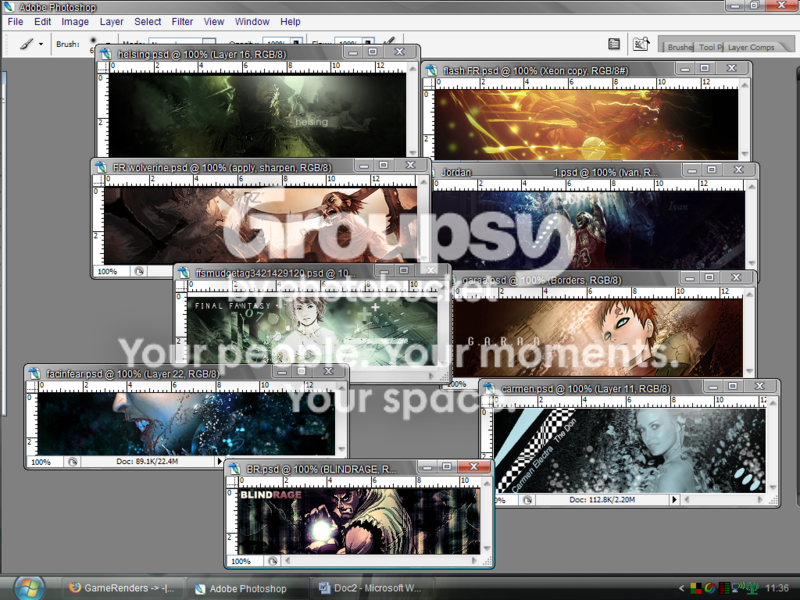Viewport: 800px width, 600px height.
Task: Open the Go to Bridge icon
Action: tap(641, 44)
